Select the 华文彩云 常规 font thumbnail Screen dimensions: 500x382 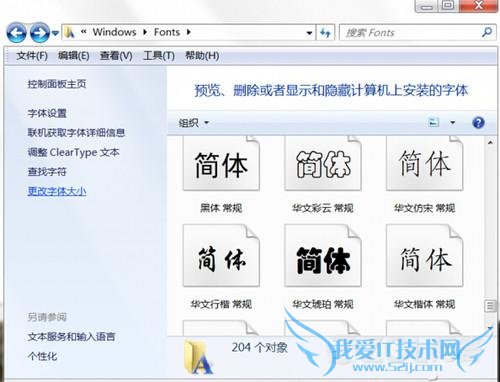323,163
